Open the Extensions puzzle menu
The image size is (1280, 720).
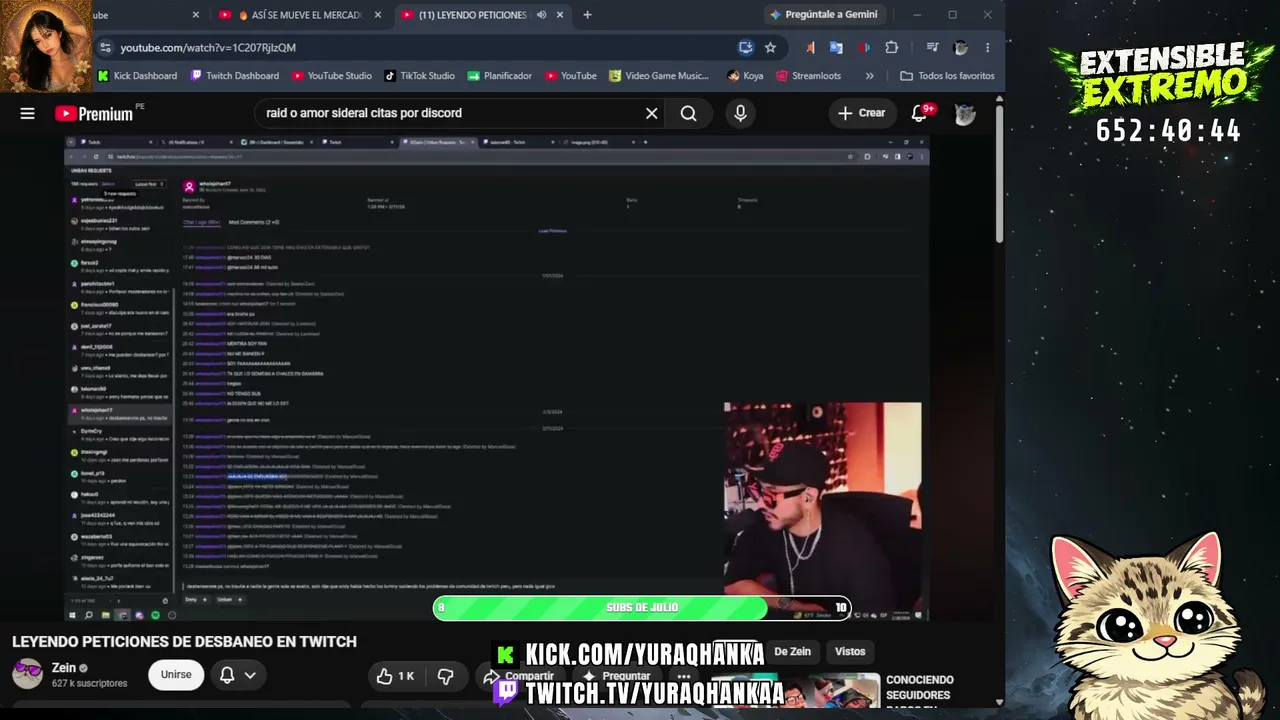coord(892,47)
